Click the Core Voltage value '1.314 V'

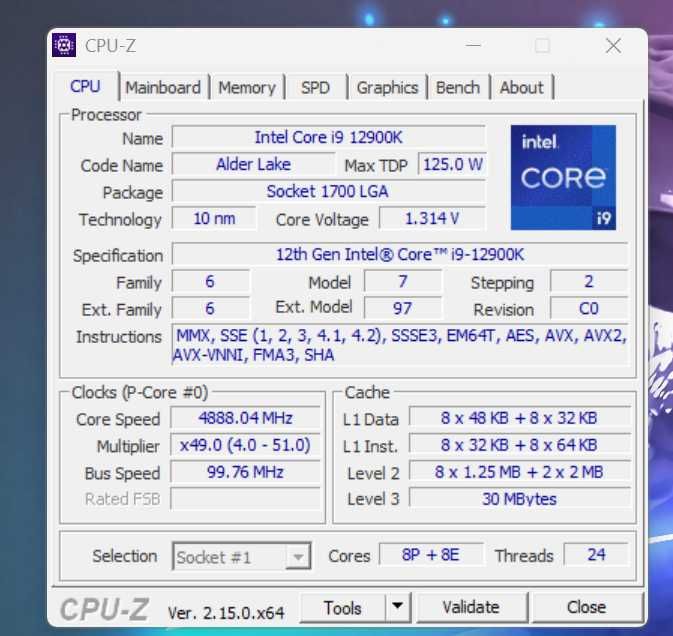click(x=432, y=218)
